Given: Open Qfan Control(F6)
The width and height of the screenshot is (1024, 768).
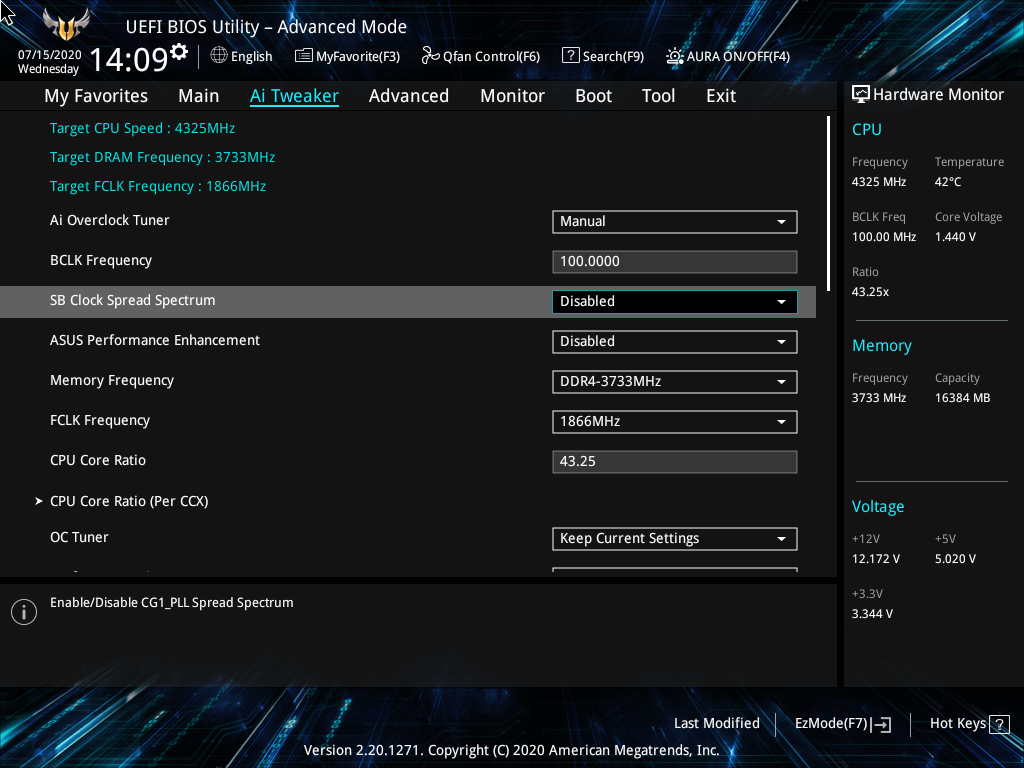Looking at the screenshot, I should (481, 56).
